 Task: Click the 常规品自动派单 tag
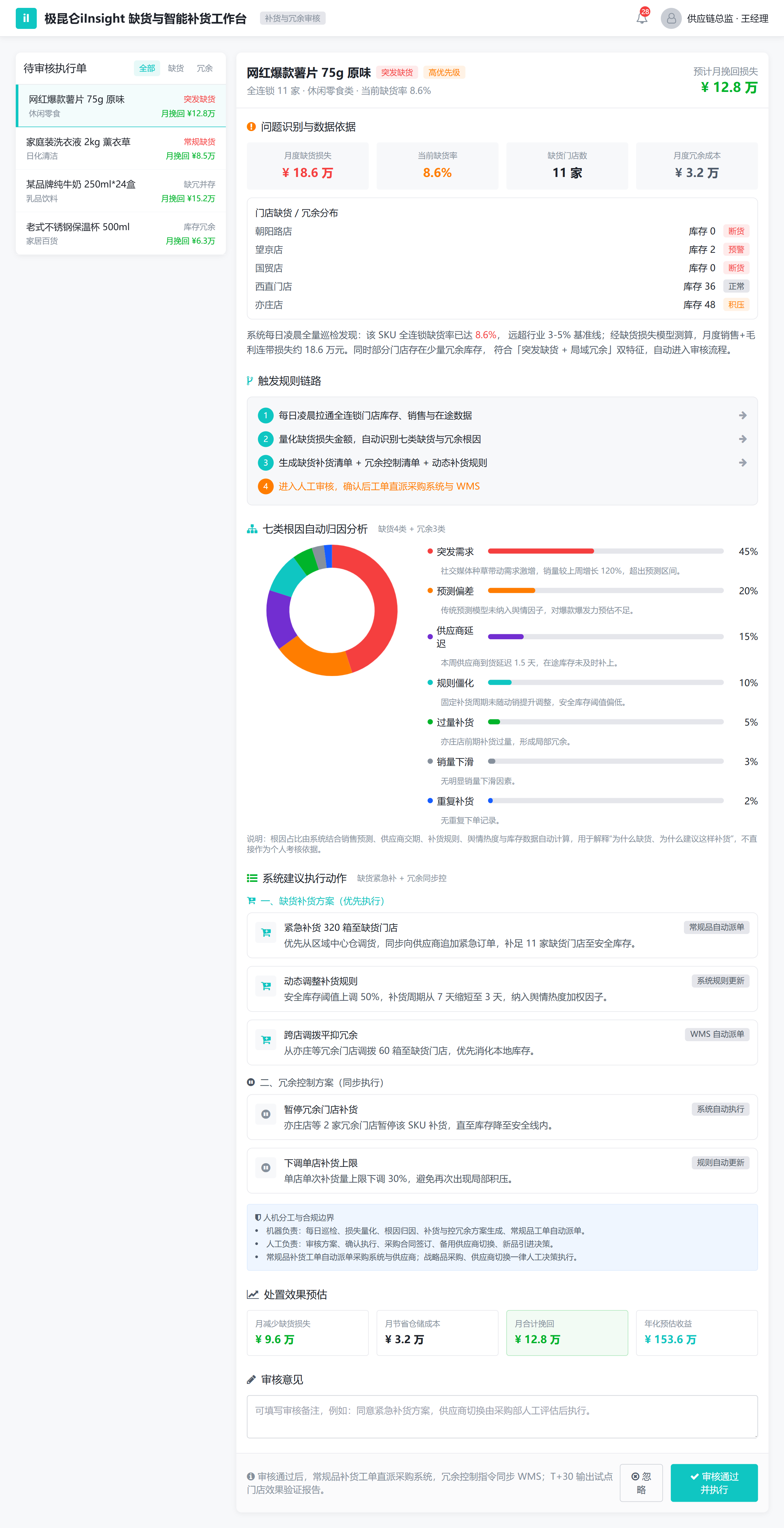pyautogui.click(x=716, y=927)
